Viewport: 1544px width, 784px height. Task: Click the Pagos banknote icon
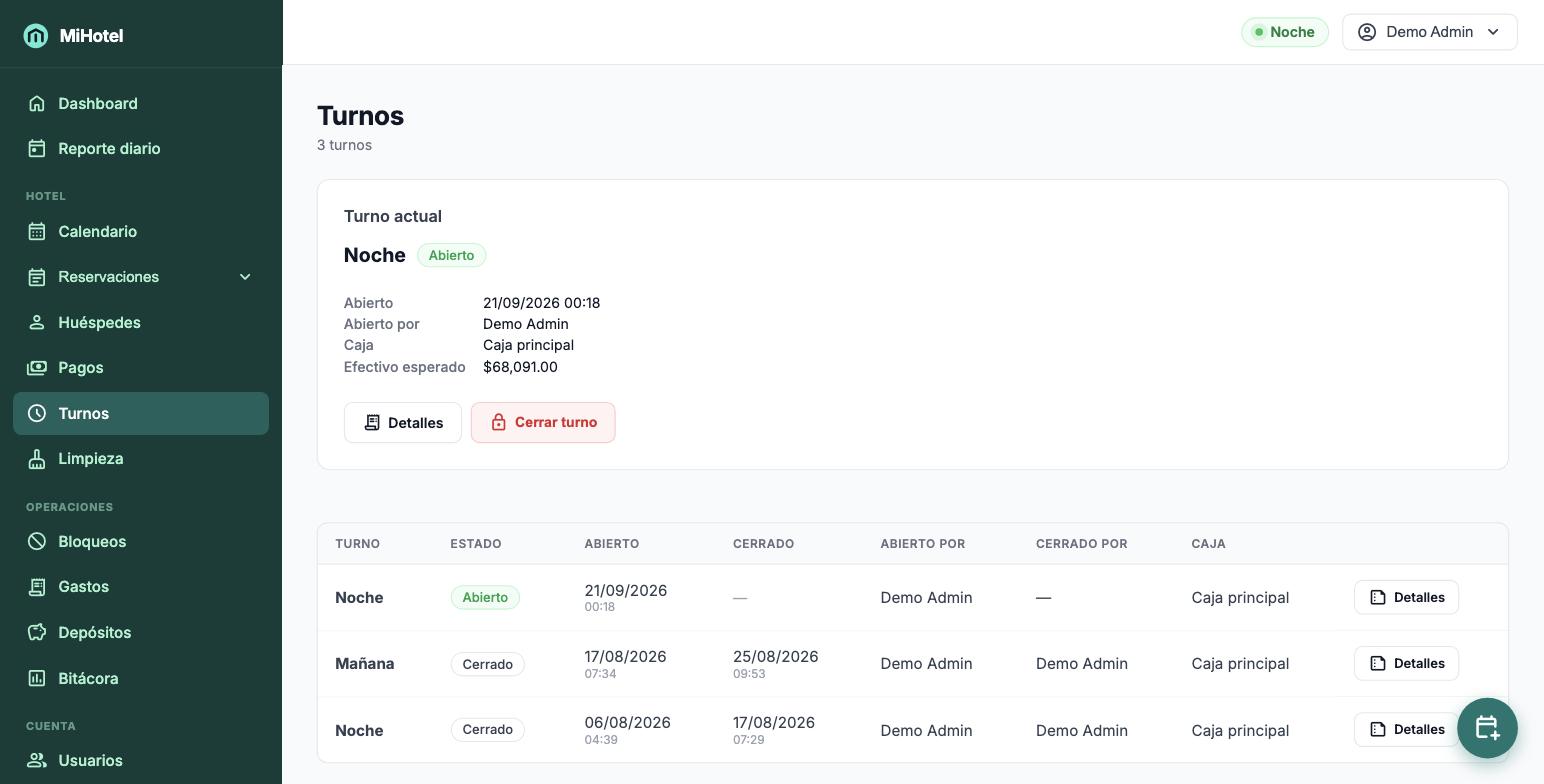click(37, 368)
